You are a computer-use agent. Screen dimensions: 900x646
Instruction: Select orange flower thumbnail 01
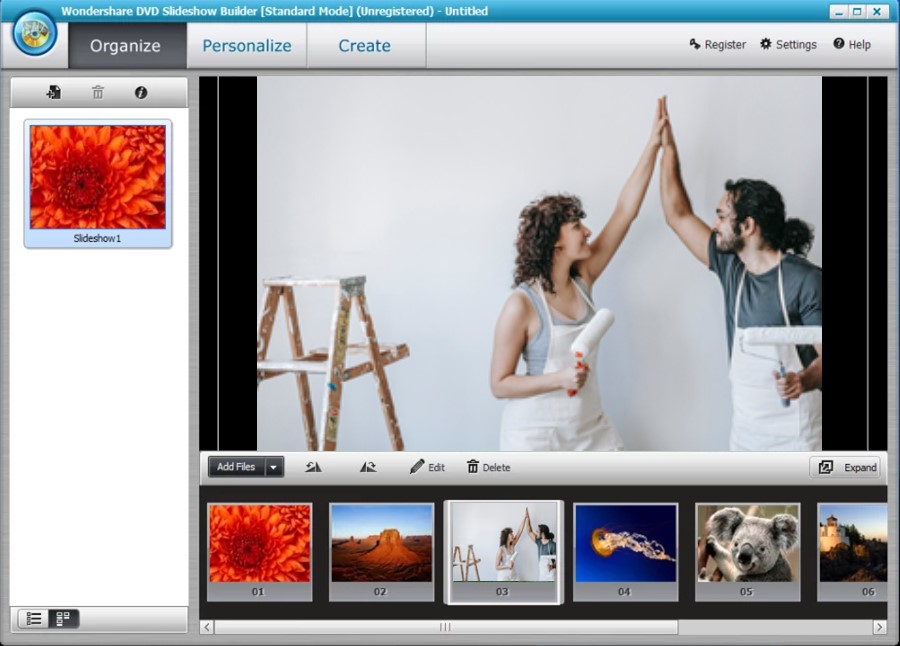coord(259,552)
